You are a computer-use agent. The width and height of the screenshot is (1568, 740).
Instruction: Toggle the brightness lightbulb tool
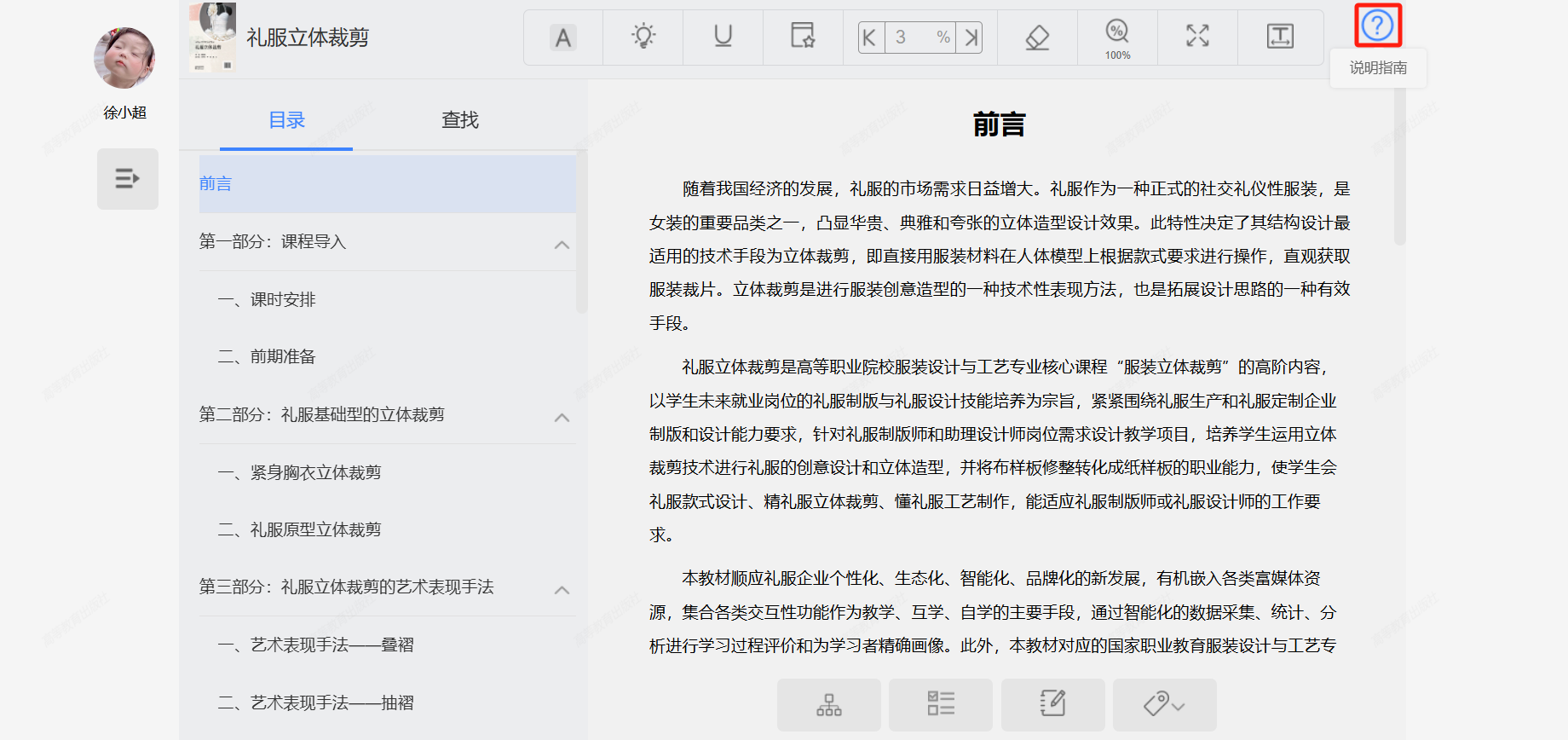[643, 38]
